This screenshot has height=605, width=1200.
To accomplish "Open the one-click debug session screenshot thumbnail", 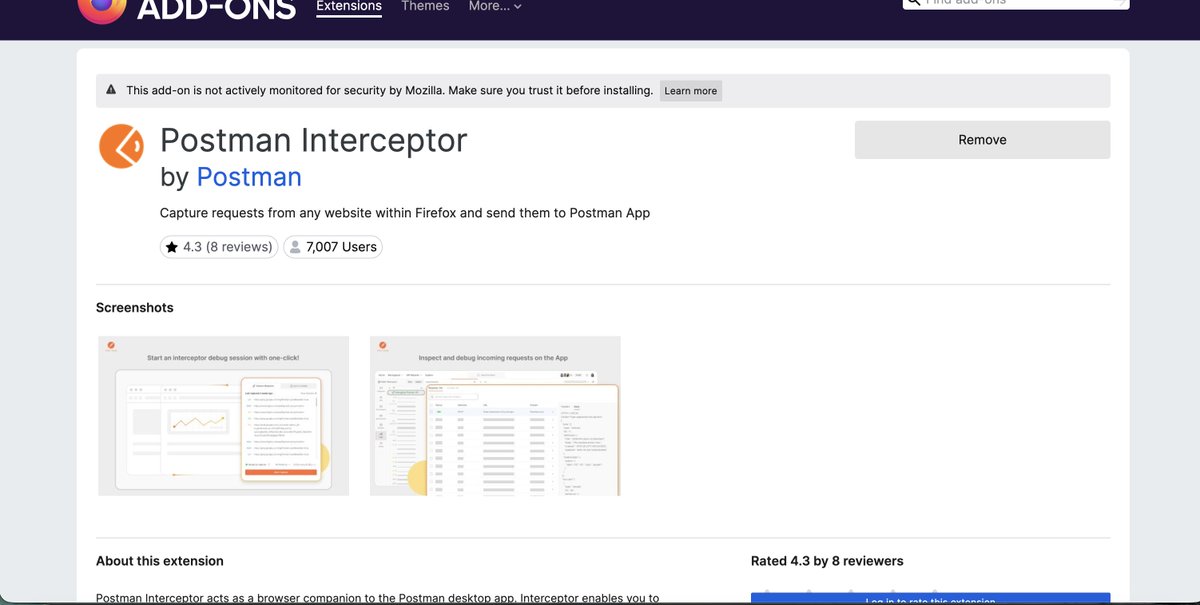I will click(223, 416).
